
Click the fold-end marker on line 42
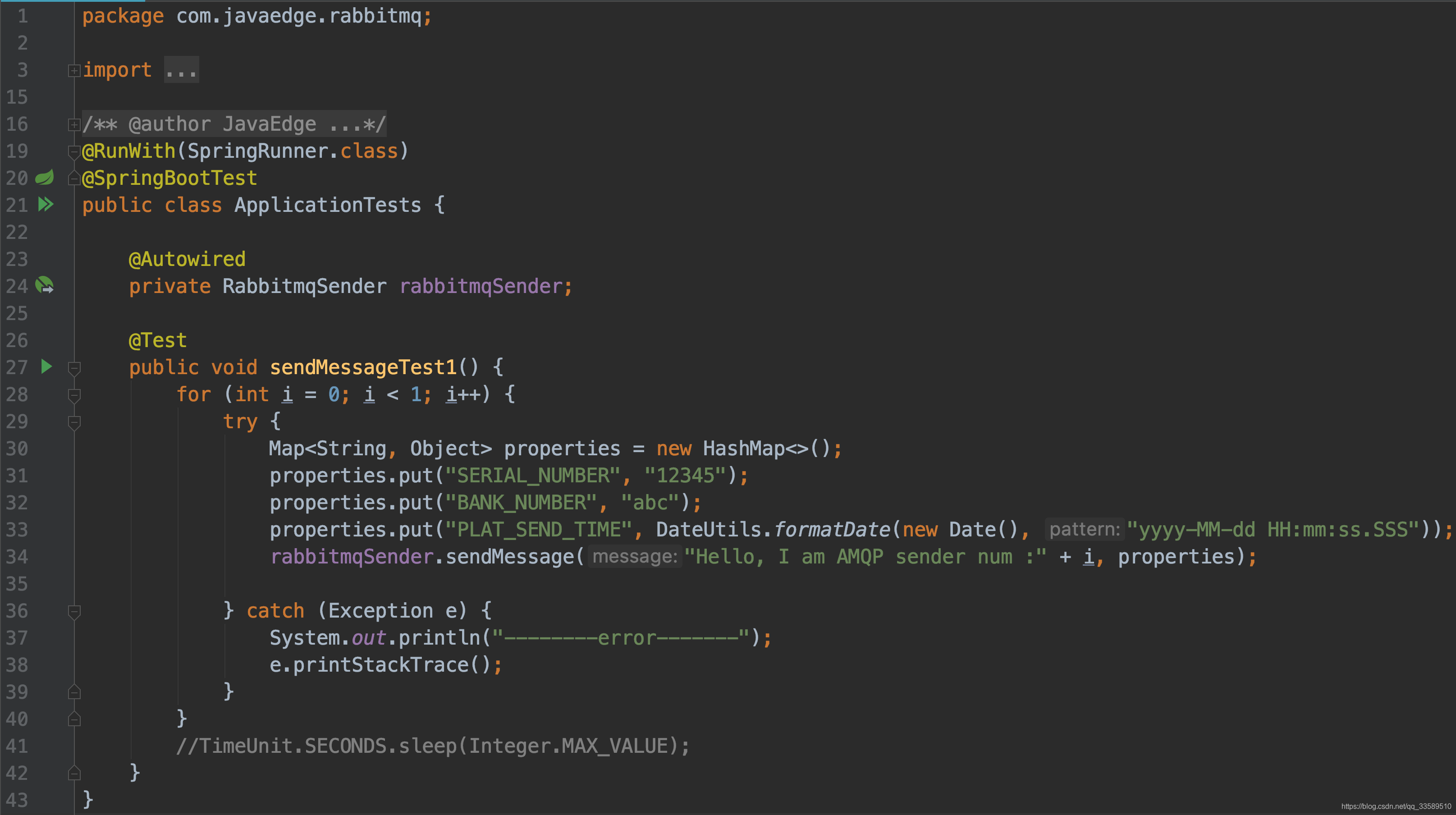pyautogui.click(x=74, y=773)
